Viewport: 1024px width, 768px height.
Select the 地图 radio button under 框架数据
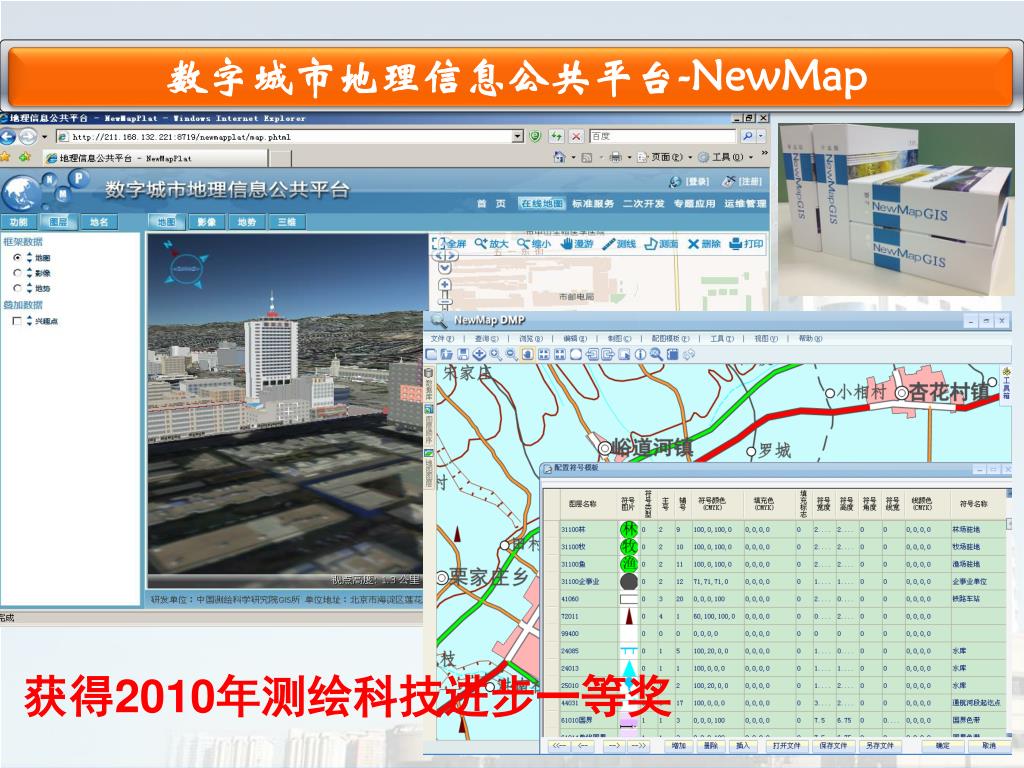18,257
